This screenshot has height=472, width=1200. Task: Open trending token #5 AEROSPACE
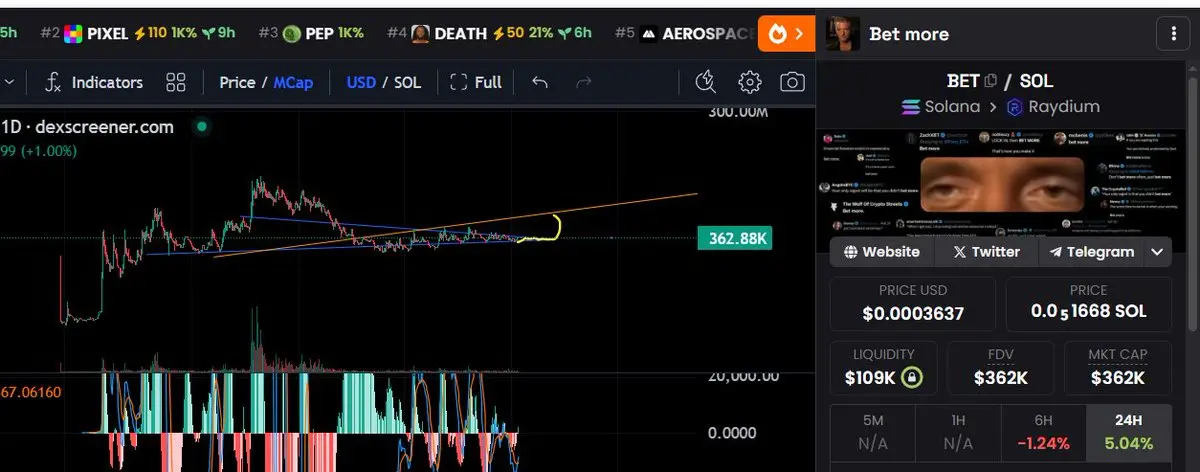tap(685, 33)
